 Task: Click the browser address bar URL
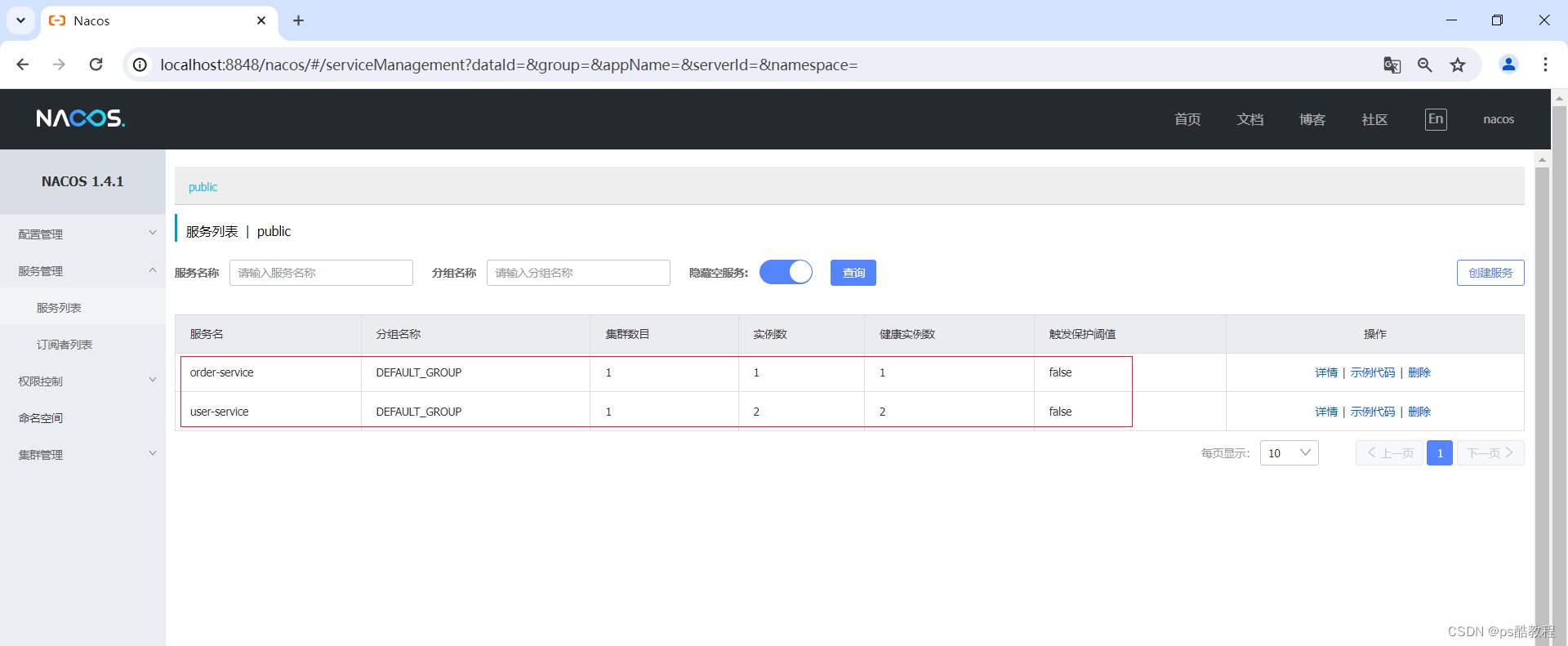[509, 65]
